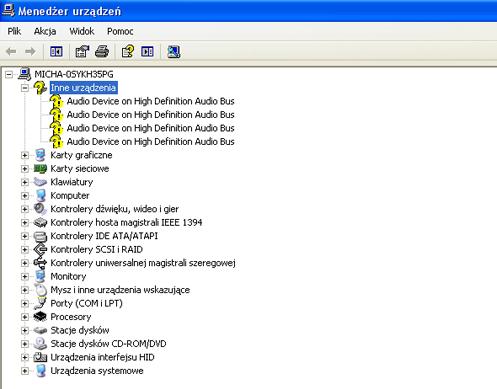Click the Forward arrow toolbar button
Viewport: 497px width, 389px height.
click(x=30, y=52)
